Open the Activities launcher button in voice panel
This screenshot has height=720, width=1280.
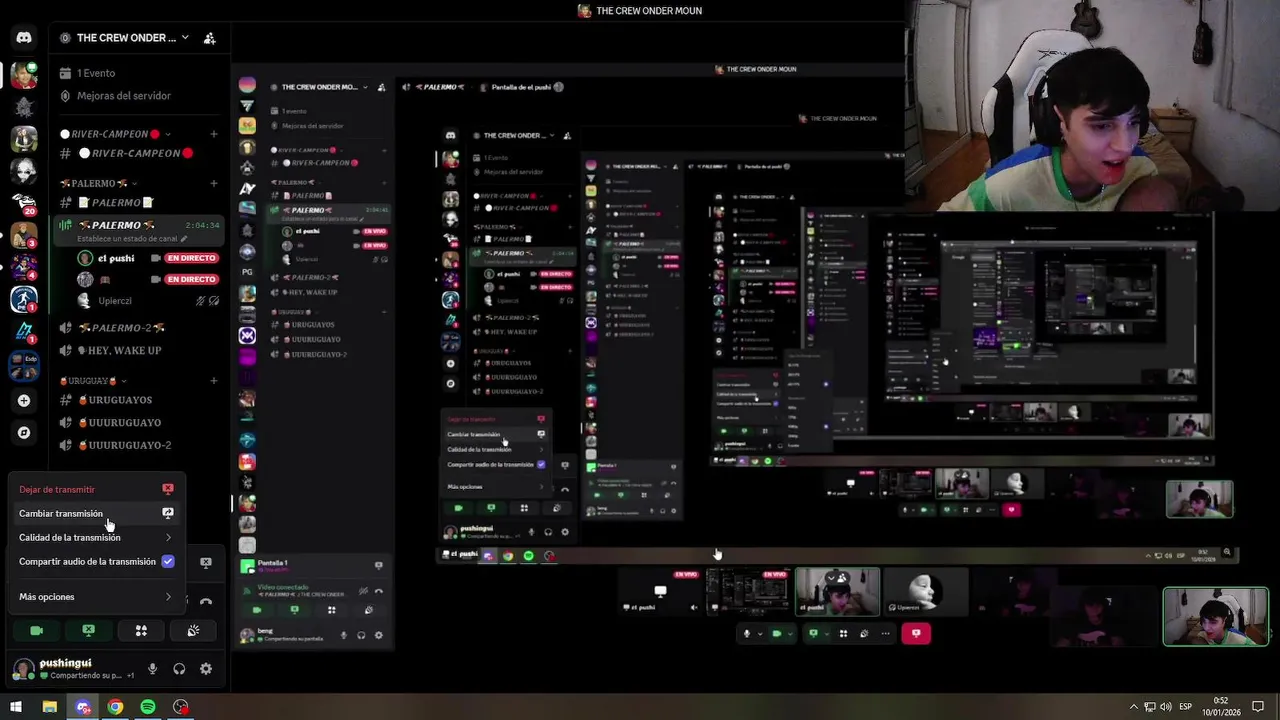coord(141,630)
